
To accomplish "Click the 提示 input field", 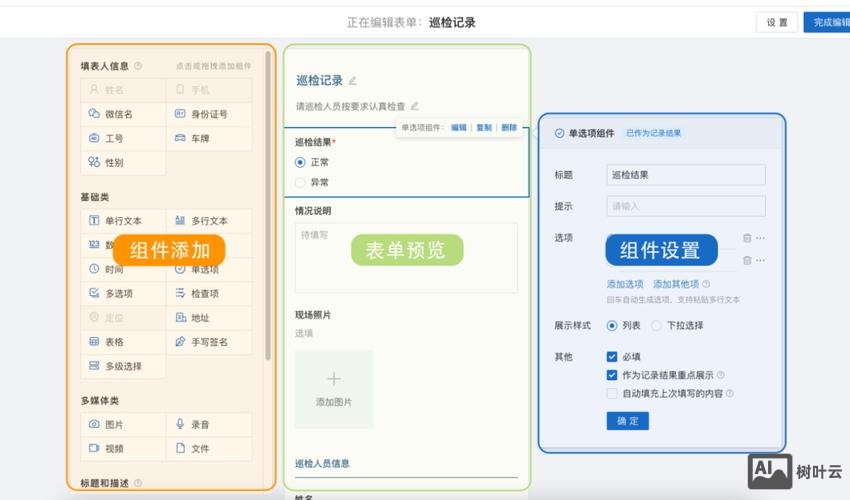I will pos(686,206).
